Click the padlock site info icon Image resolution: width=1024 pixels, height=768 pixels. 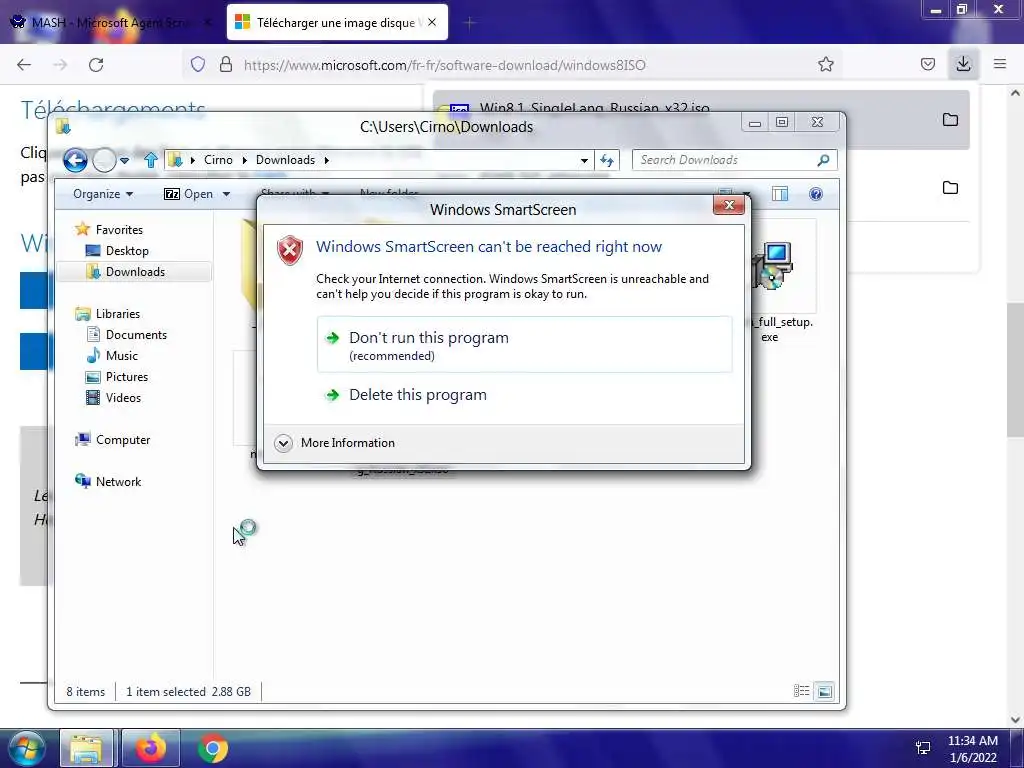(226, 65)
